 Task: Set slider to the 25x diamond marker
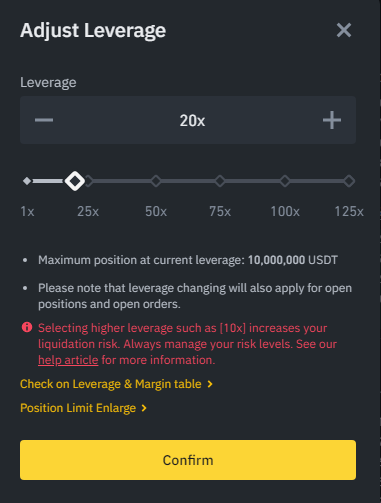click(88, 181)
